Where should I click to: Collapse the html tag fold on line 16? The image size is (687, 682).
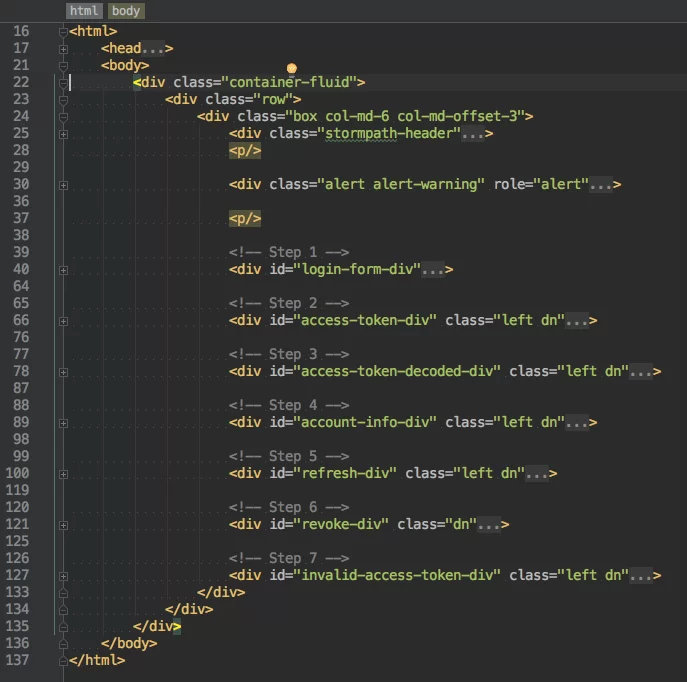tap(63, 32)
